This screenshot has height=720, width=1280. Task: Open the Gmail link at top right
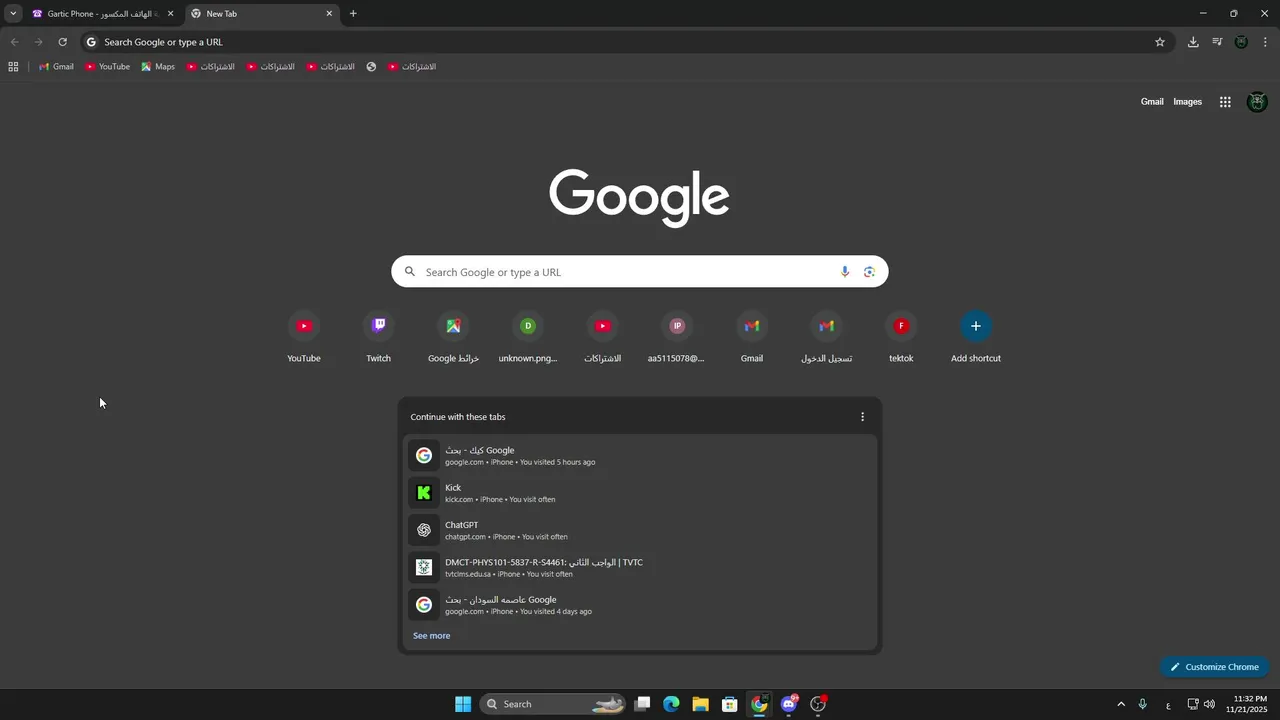click(1152, 102)
